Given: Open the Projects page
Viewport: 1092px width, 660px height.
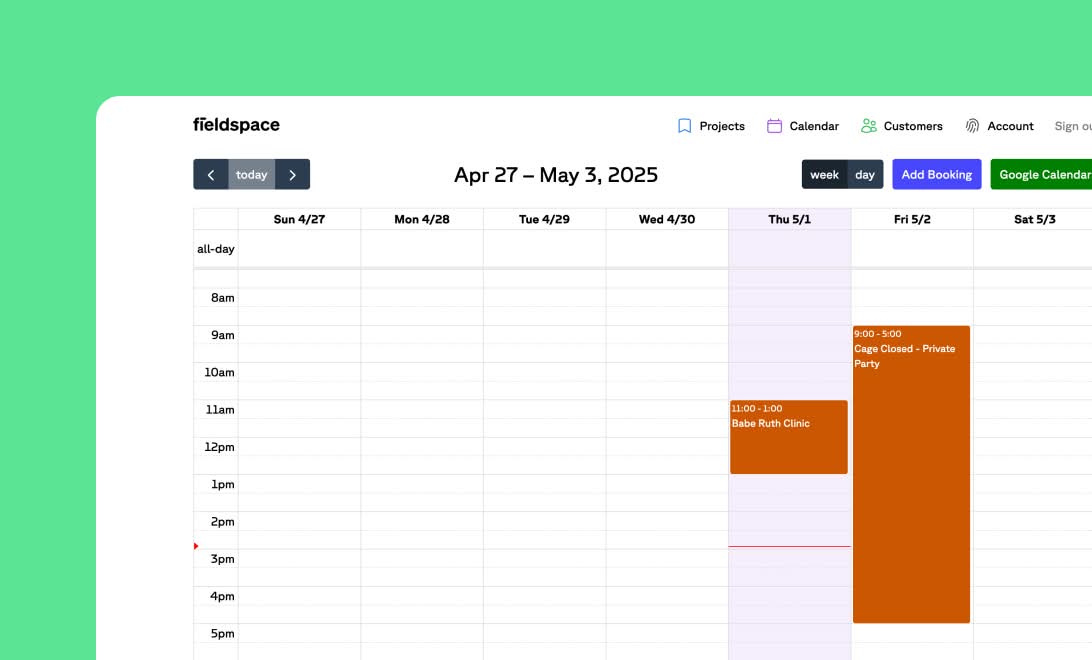Looking at the screenshot, I should (721, 126).
